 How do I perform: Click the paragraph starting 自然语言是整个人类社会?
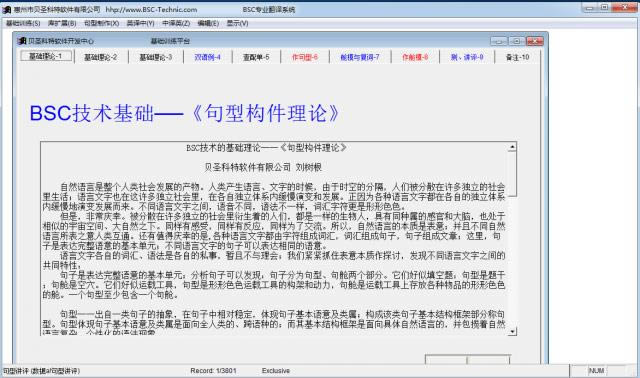[274, 197]
